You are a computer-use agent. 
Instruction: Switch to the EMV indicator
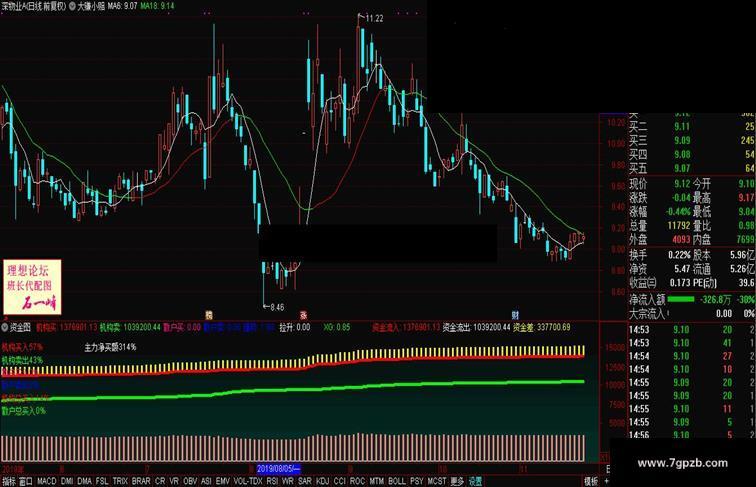coord(223,481)
